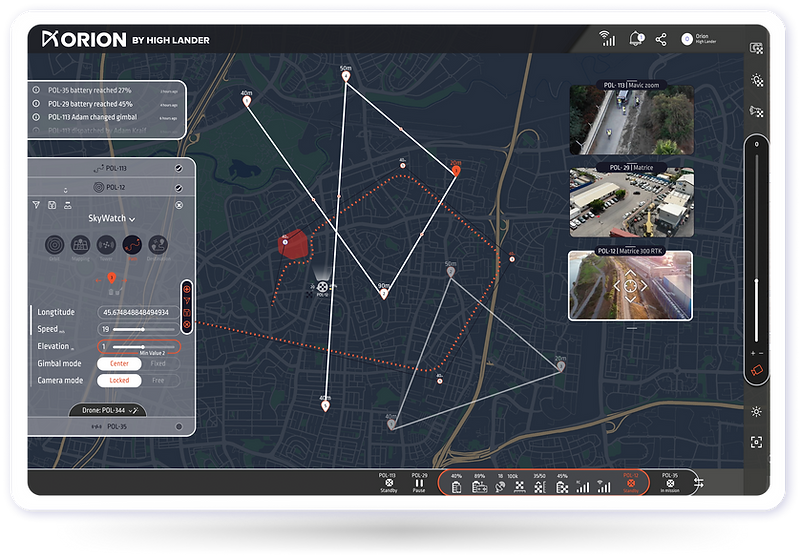Click the share icon in the header
Viewport: 801px width, 556px height.
pyautogui.click(x=661, y=39)
